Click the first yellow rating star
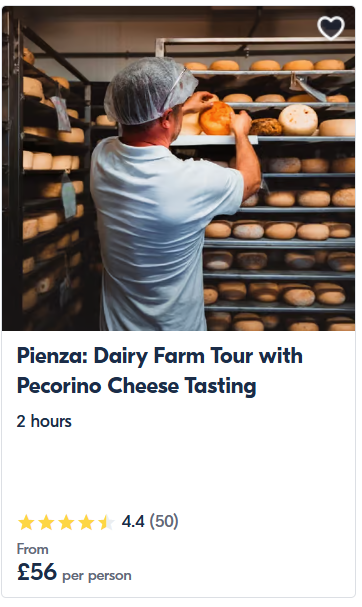Viewport: 362px width, 607px height. click(x=26, y=522)
